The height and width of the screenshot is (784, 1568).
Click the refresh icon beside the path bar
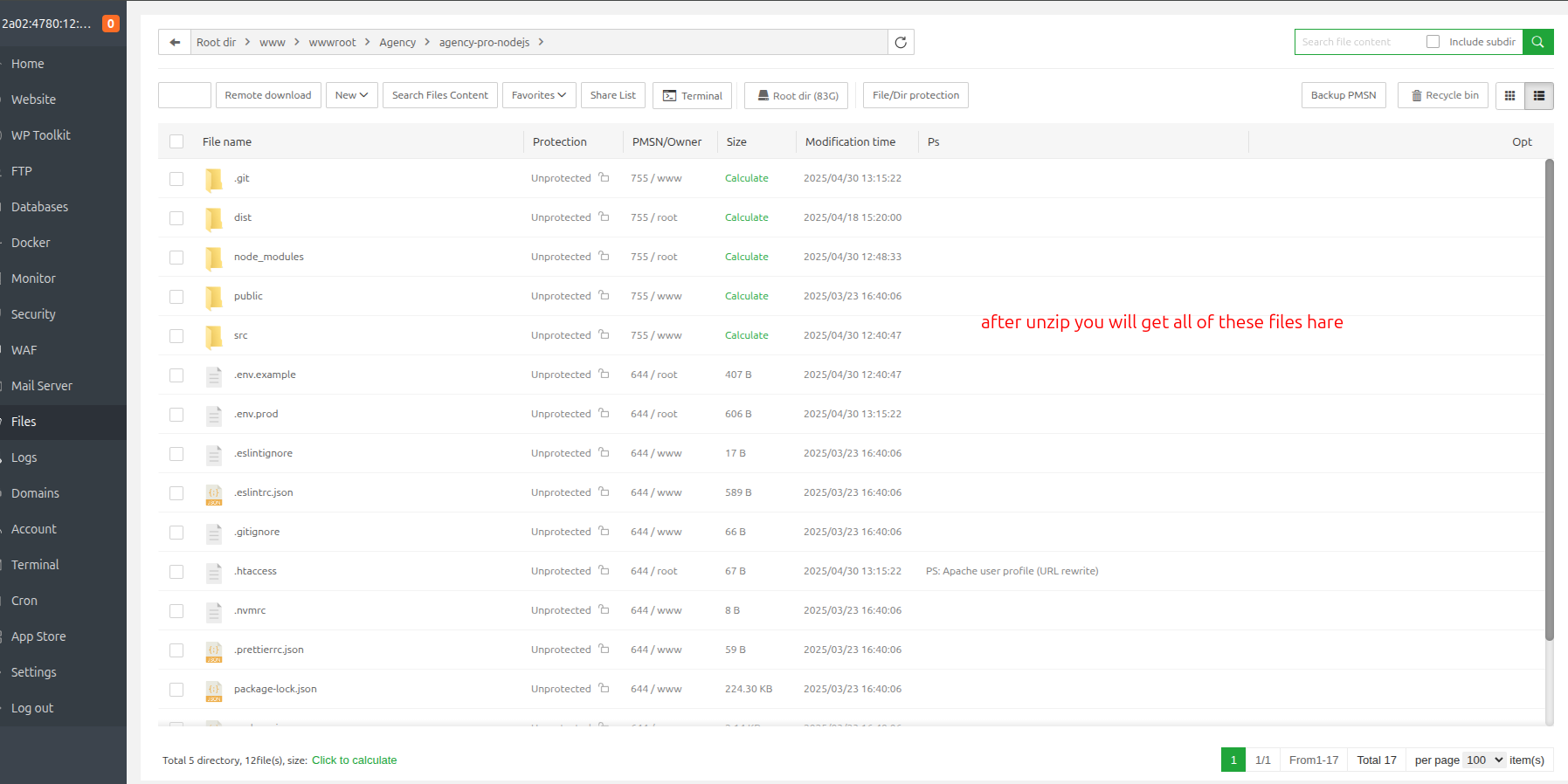point(901,42)
